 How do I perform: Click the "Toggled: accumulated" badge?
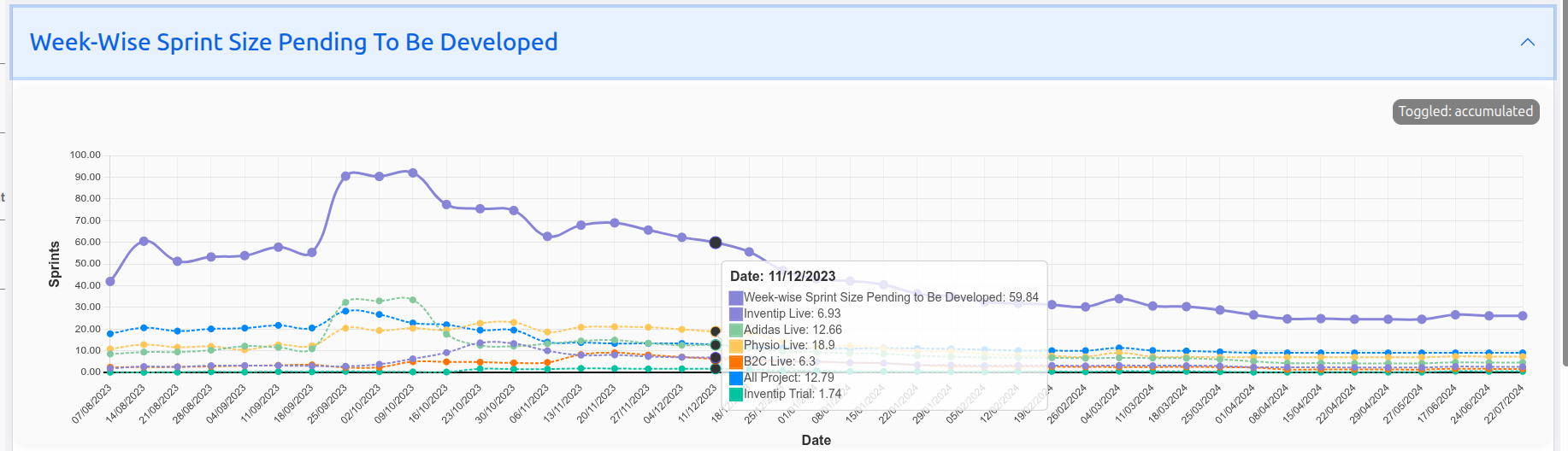[x=1465, y=112]
